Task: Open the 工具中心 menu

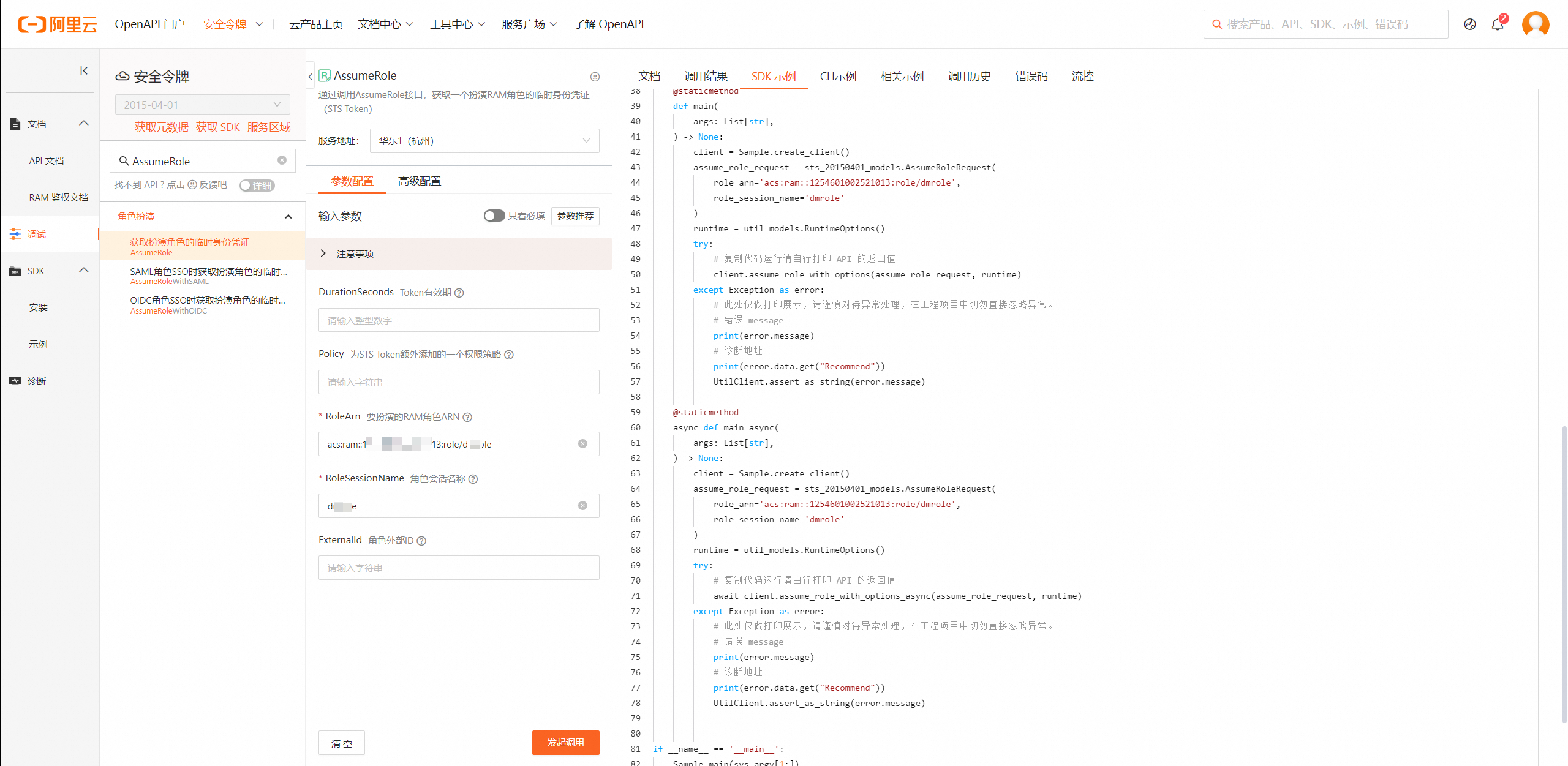Action: coord(458,24)
